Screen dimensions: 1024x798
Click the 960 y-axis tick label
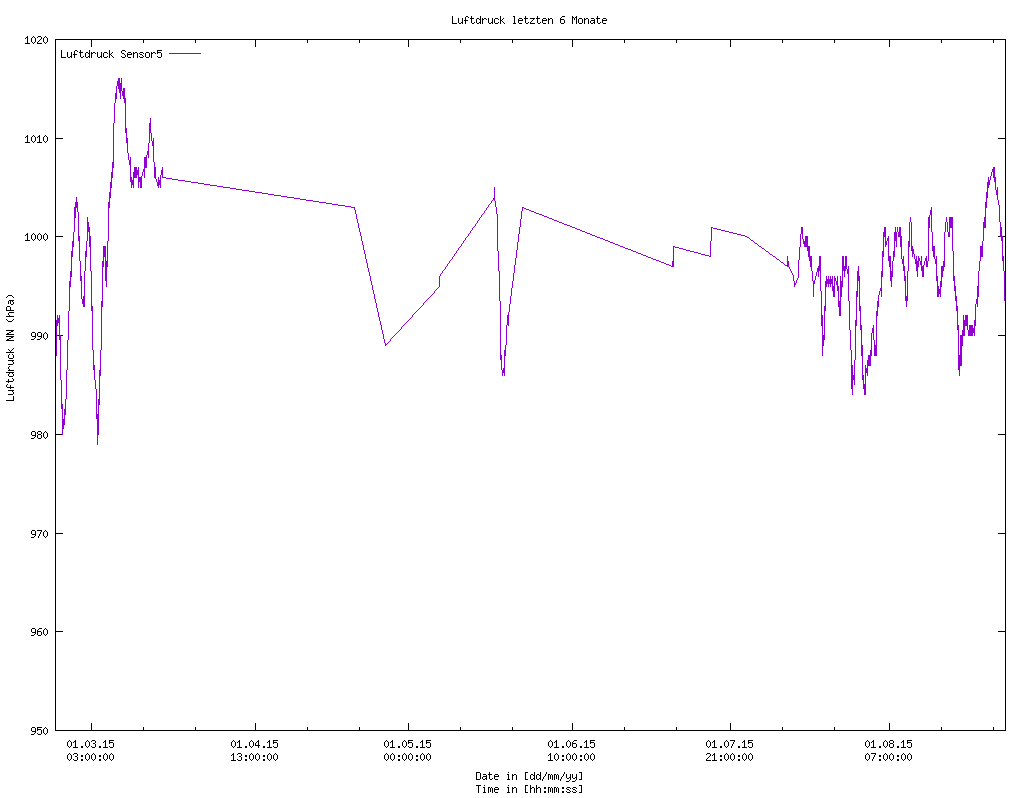(39, 632)
